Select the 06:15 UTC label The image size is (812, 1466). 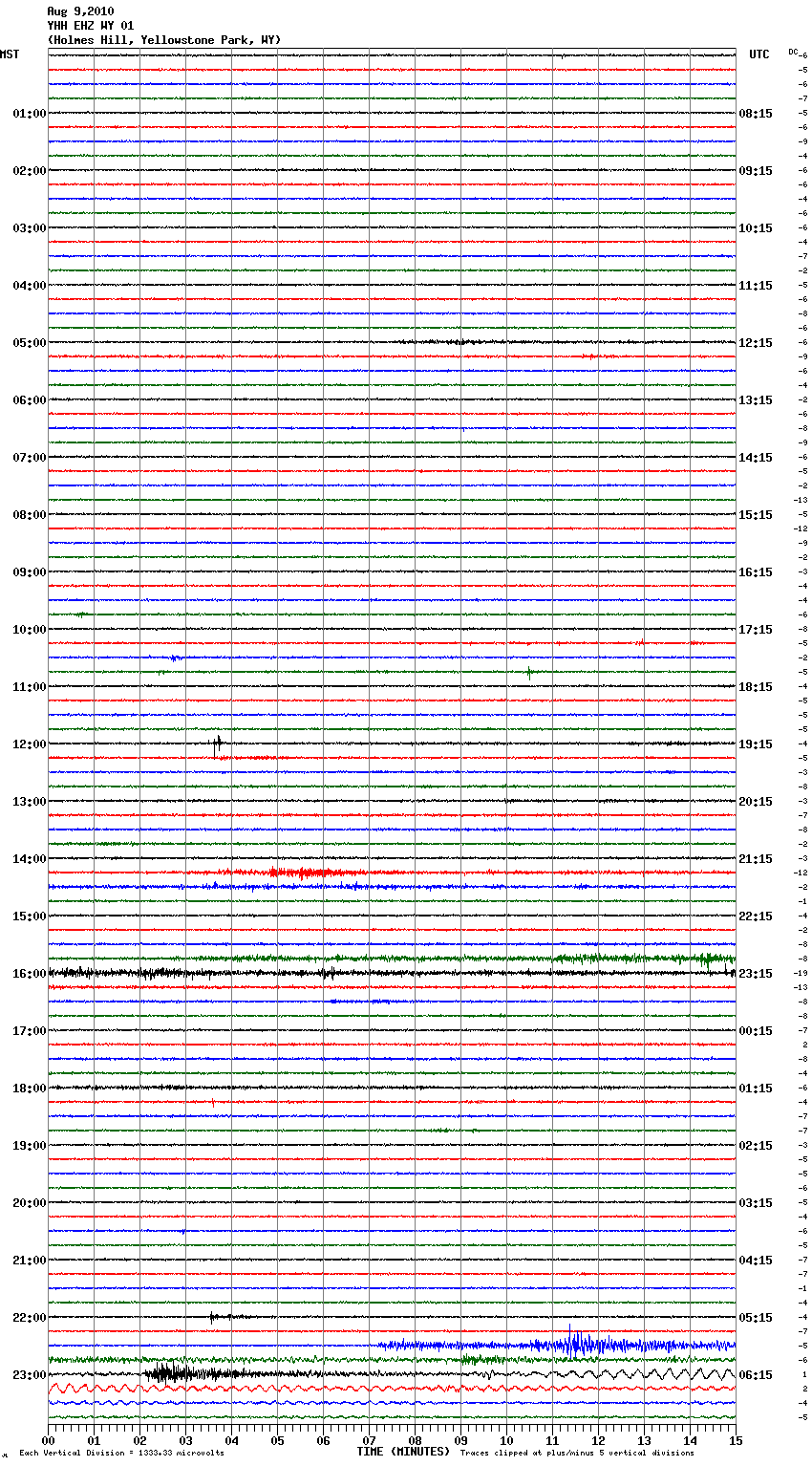756,1375
